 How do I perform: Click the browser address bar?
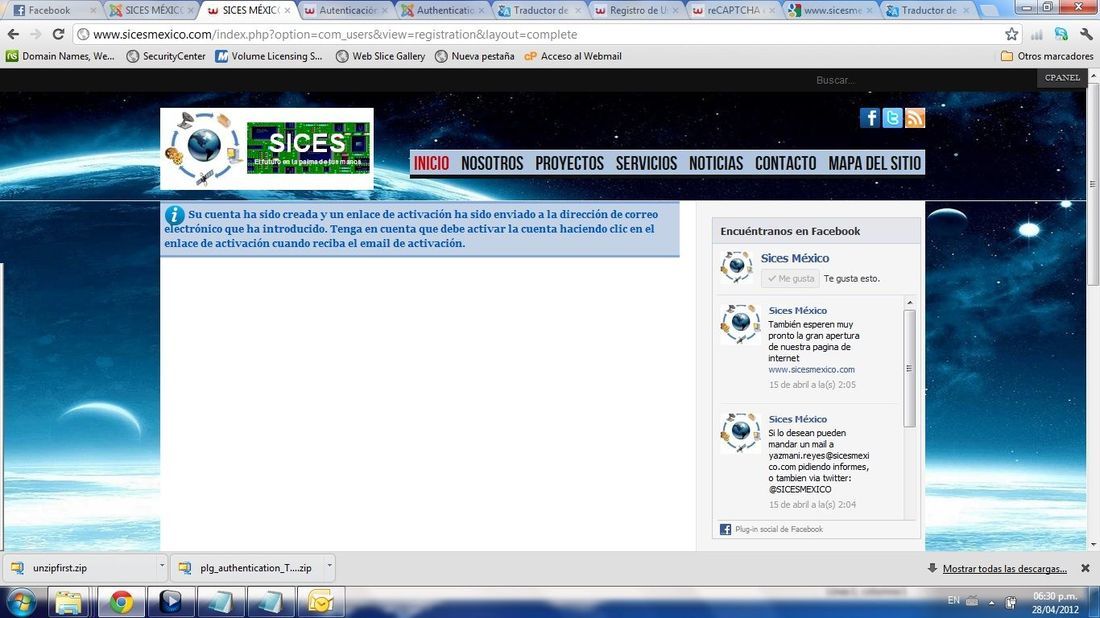tap(540, 34)
